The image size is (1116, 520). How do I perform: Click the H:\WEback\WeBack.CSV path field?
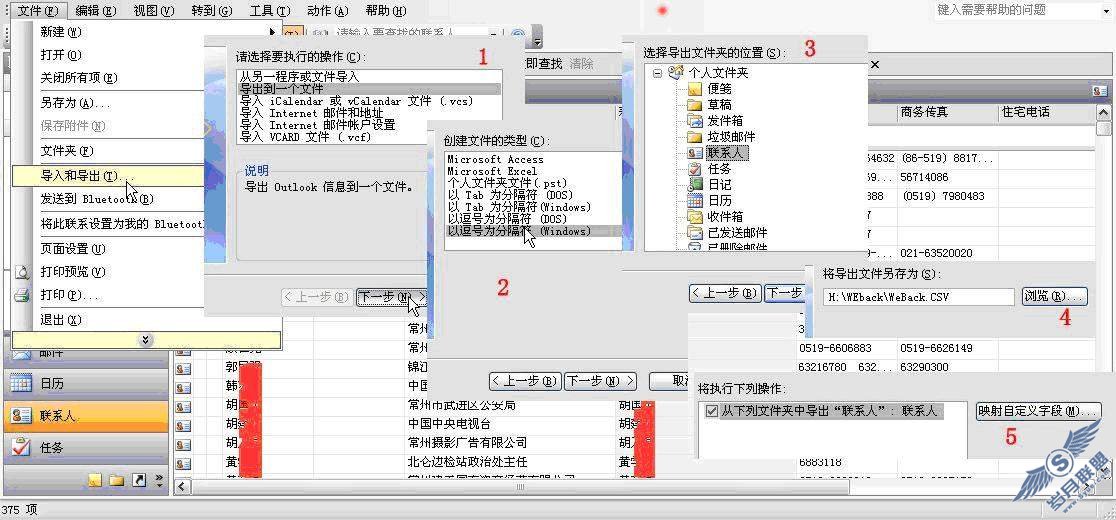(917, 297)
